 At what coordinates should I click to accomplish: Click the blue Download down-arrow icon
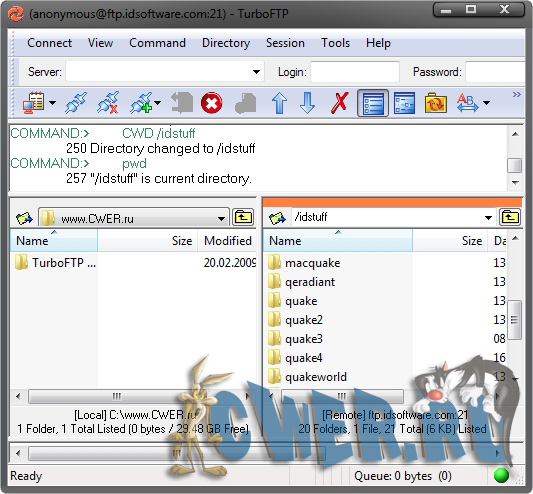[x=307, y=103]
